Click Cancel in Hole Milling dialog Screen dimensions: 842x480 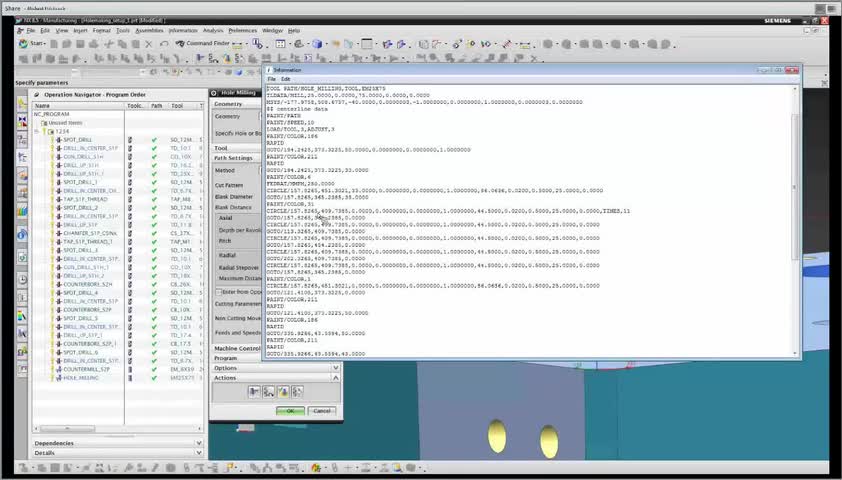pyautogui.click(x=322, y=411)
